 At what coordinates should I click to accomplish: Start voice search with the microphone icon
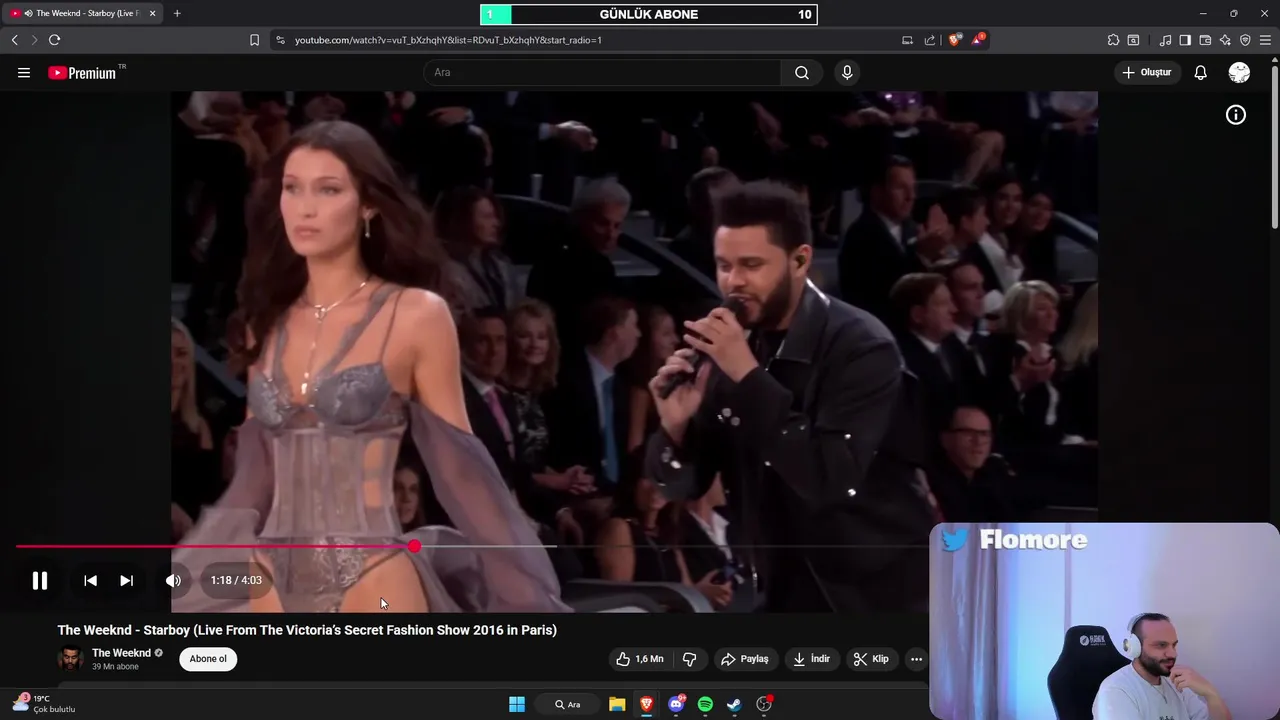[x=847, y=72]
